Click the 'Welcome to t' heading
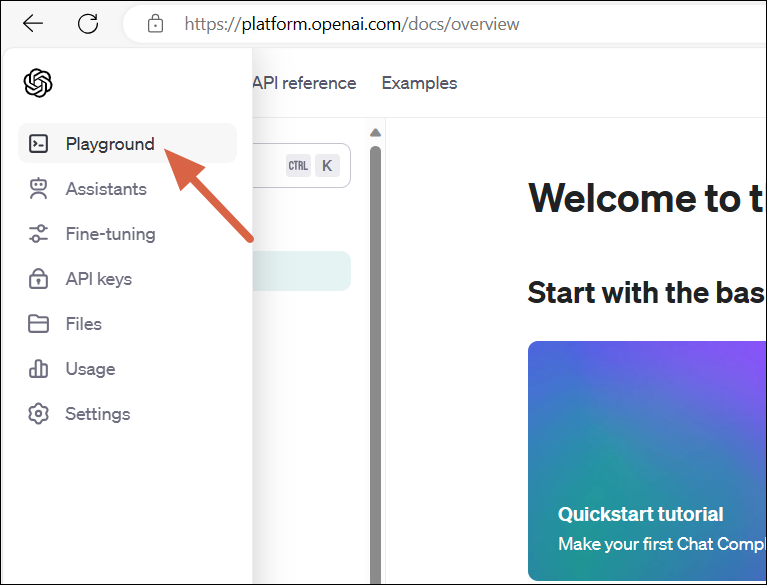 pos(646,198)
